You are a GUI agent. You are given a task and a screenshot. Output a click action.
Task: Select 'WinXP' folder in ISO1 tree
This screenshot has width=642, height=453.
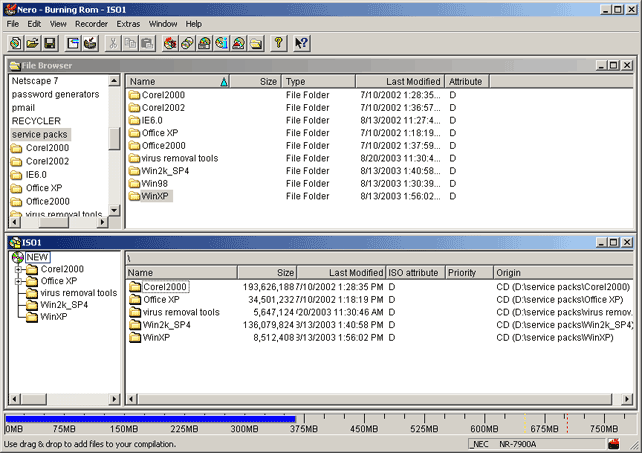tap(53, 317)
